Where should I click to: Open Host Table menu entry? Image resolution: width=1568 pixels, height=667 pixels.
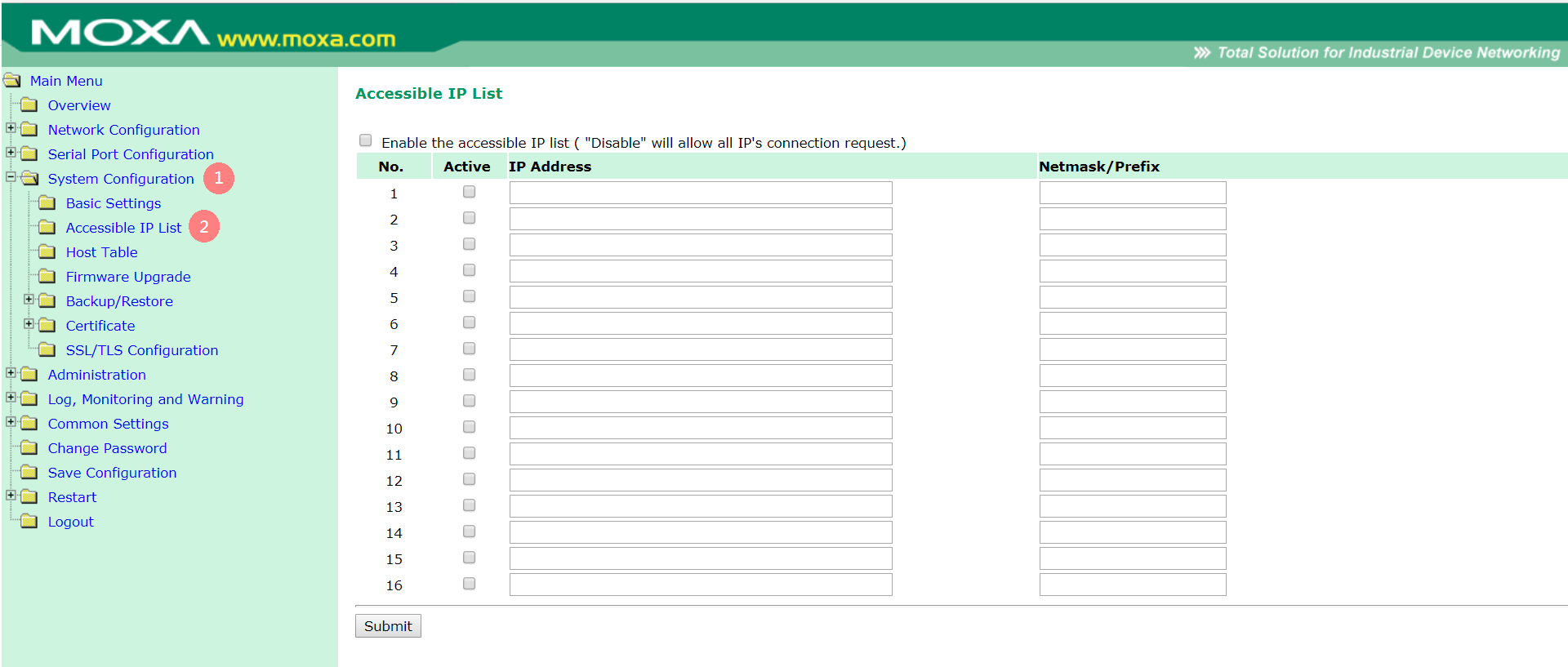click(x=101, y=252)
